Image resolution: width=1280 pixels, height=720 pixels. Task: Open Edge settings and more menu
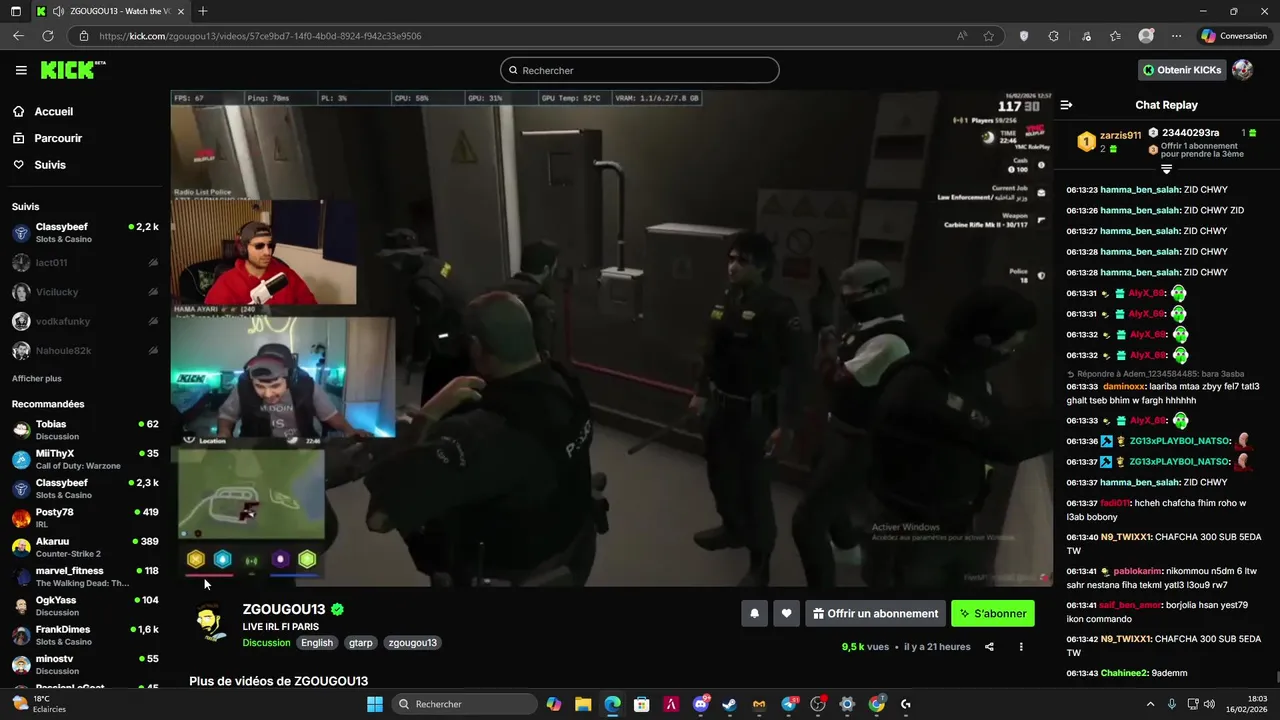(x=1177, y=36)
